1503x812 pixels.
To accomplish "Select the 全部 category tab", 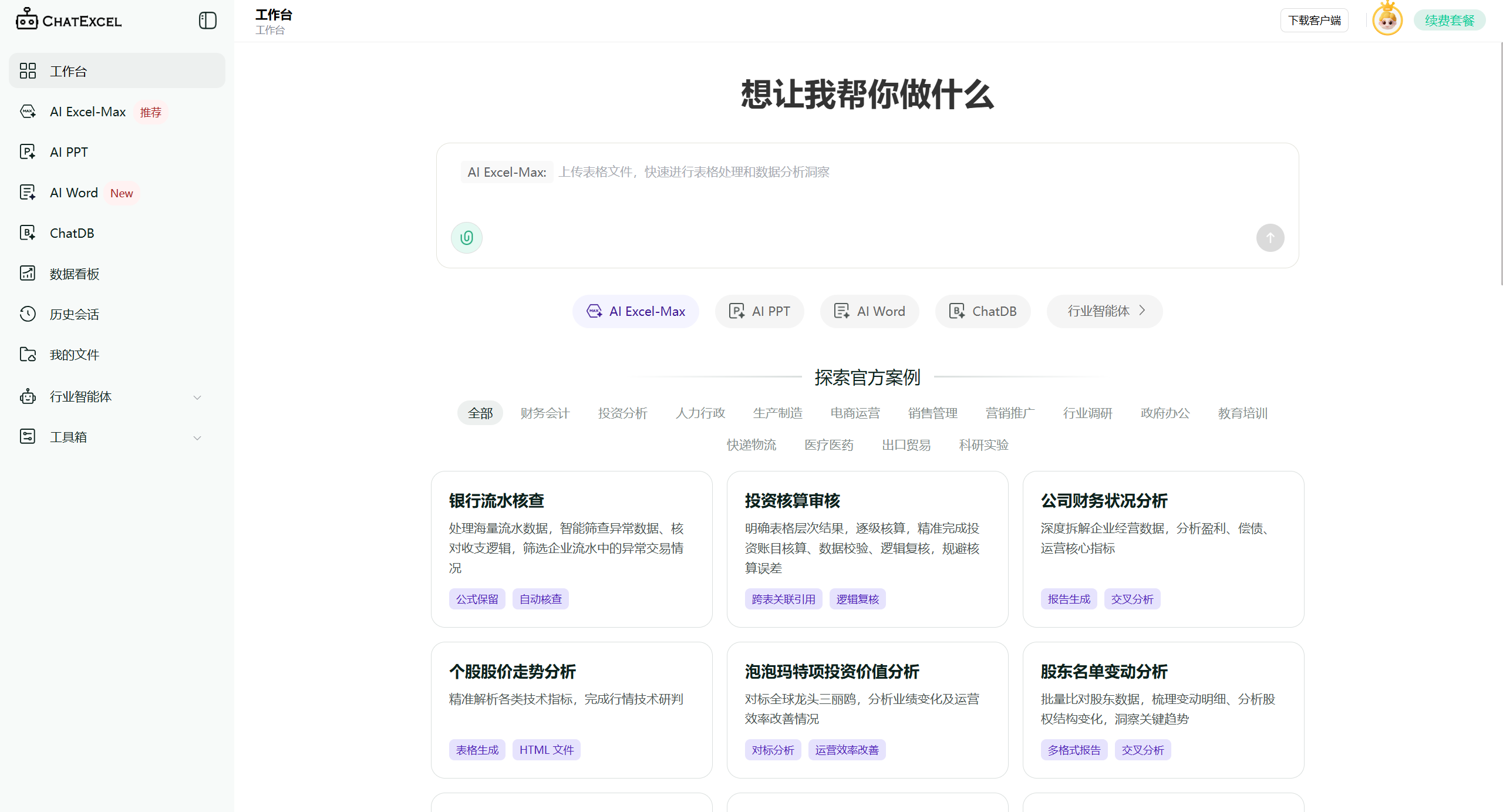I will 480,413.
